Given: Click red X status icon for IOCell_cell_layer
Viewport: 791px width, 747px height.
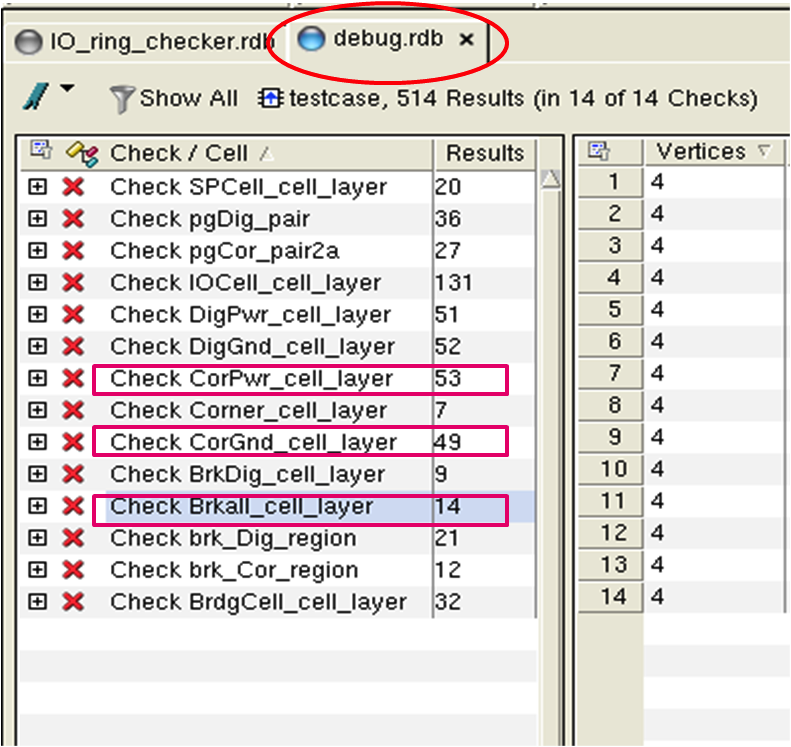Looking at the screenshot, I should (72, 283).
